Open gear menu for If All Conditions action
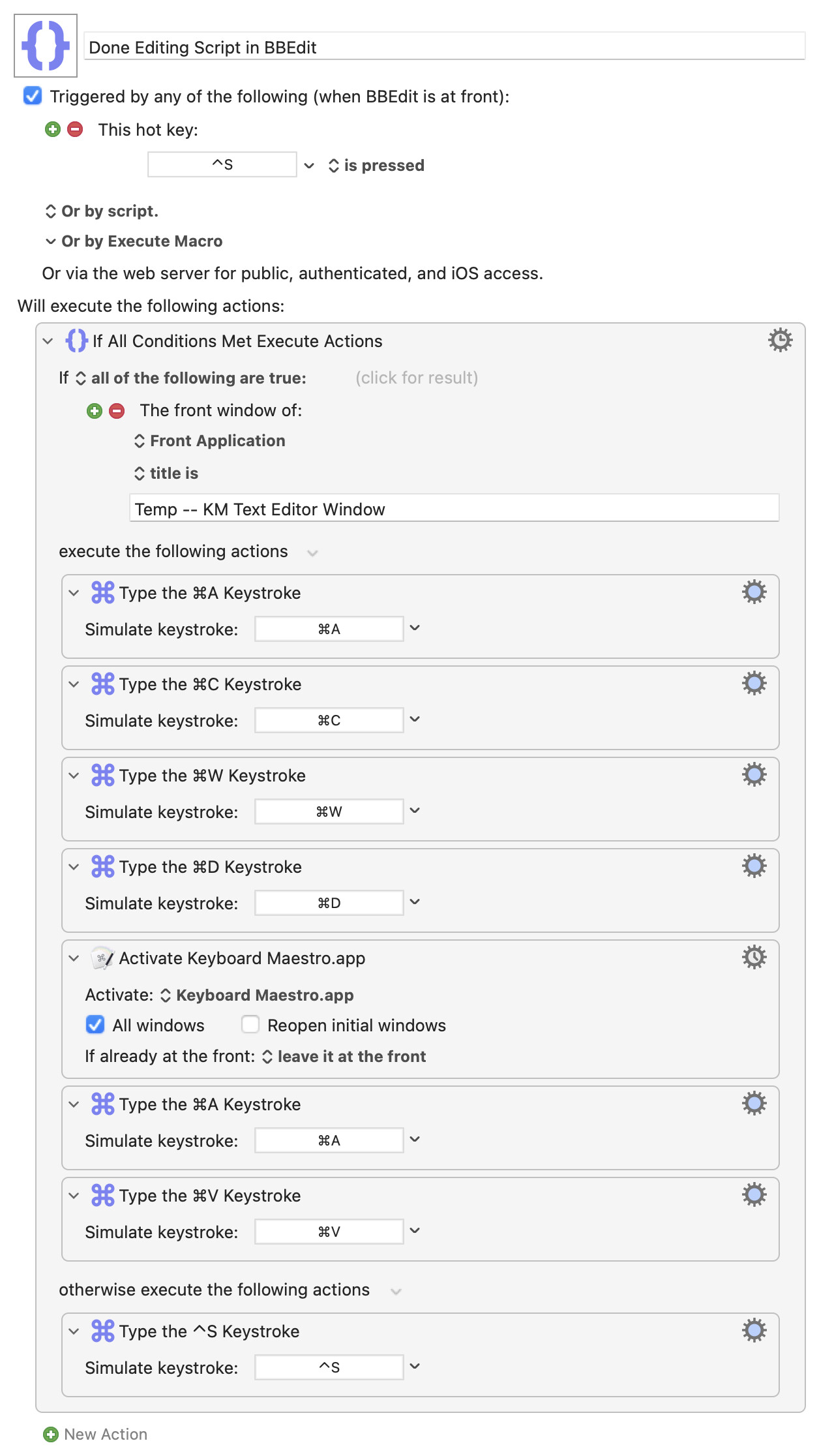Viewport: 819px width, 1456px height. [x=780, y=341]
